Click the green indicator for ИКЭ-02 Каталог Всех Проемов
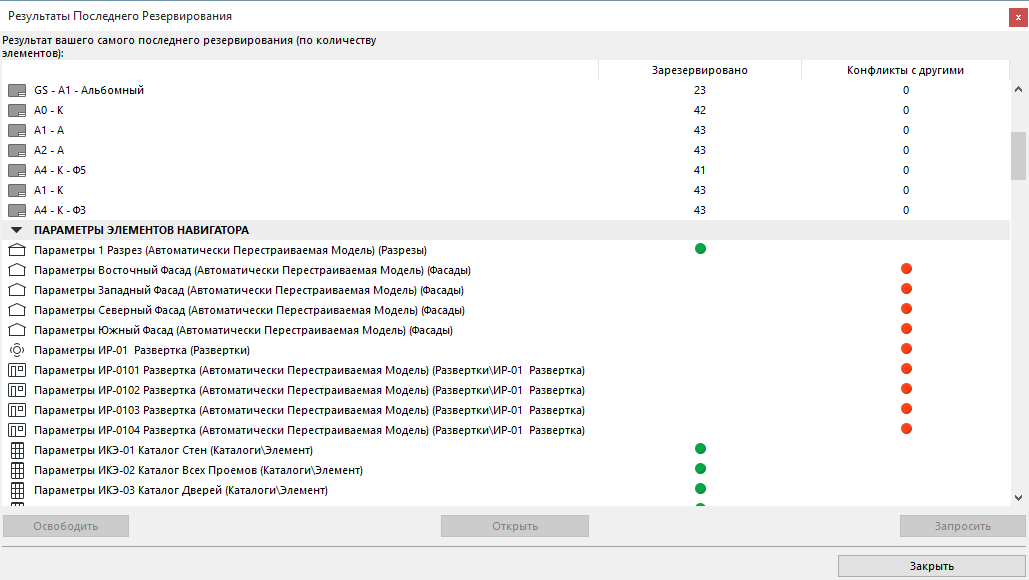1029x580 pixels. pyautogui.click(x=699, y=469)
